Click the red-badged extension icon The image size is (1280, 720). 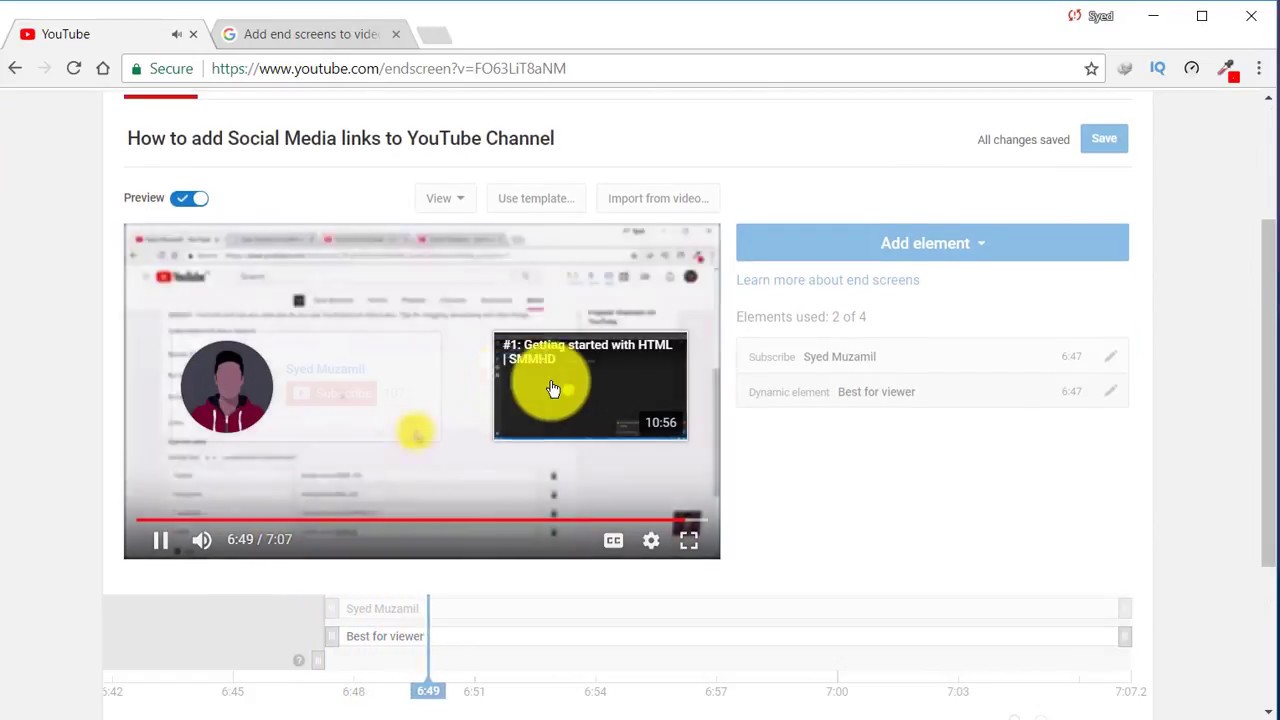(x=1227, y=69)
